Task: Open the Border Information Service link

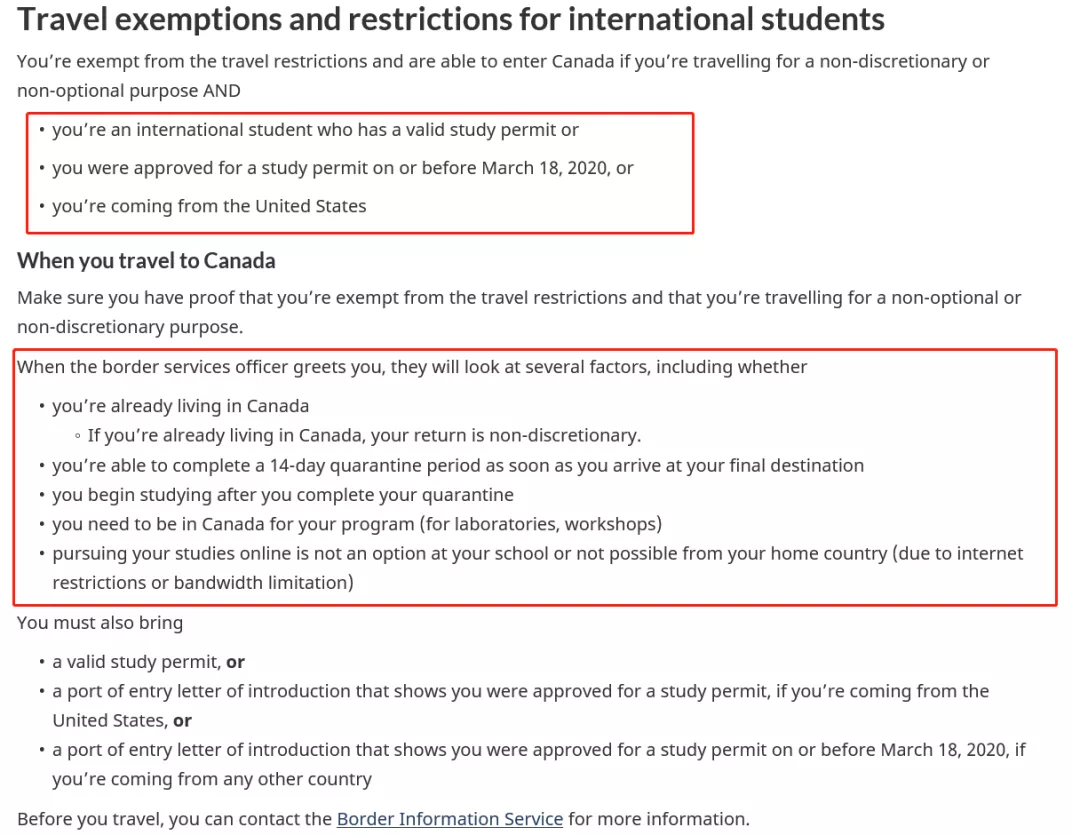Action: [x=449, y=818]
